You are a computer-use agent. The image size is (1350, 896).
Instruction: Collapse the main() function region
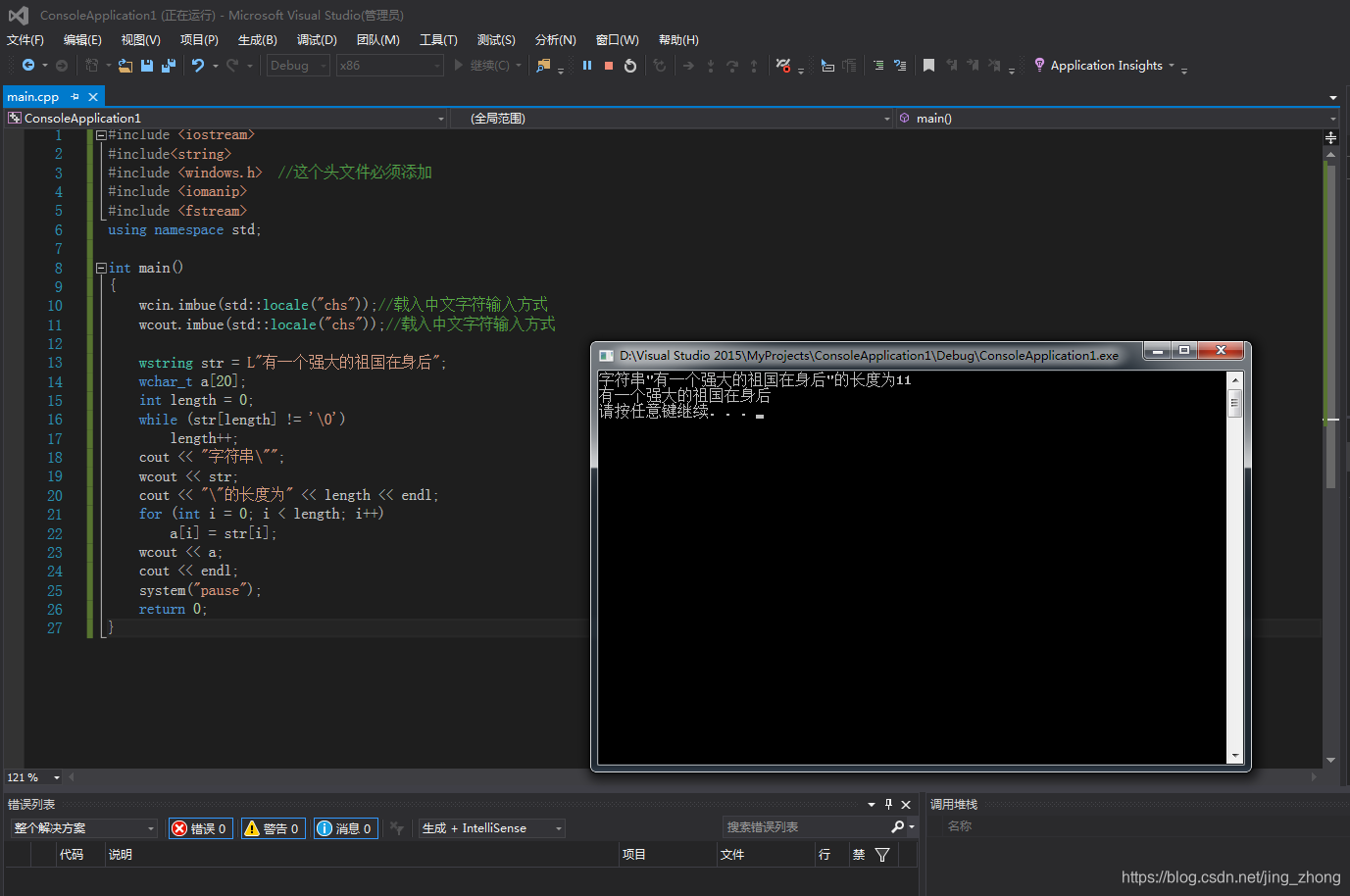(x=101, y=267)
